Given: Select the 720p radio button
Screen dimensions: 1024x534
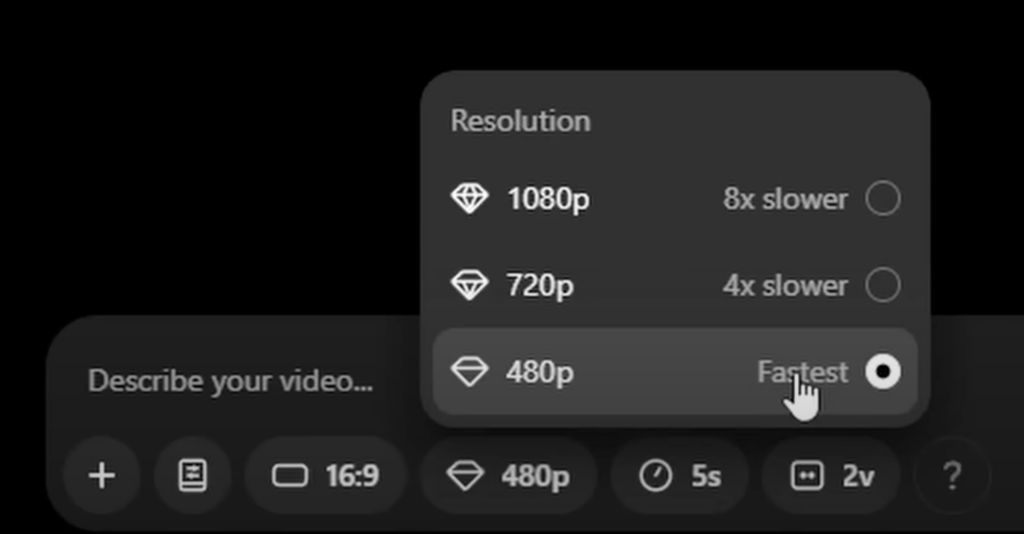Looking at the screenshot, I should tap(883, 285).
